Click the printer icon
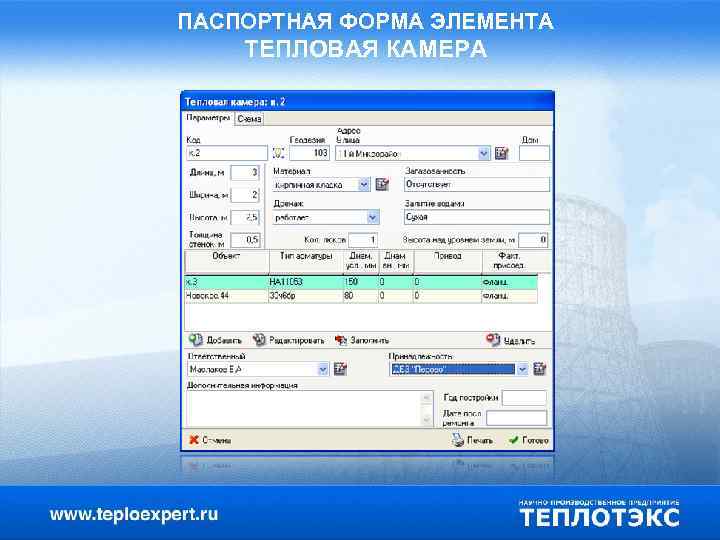 [x=457, y=440]
